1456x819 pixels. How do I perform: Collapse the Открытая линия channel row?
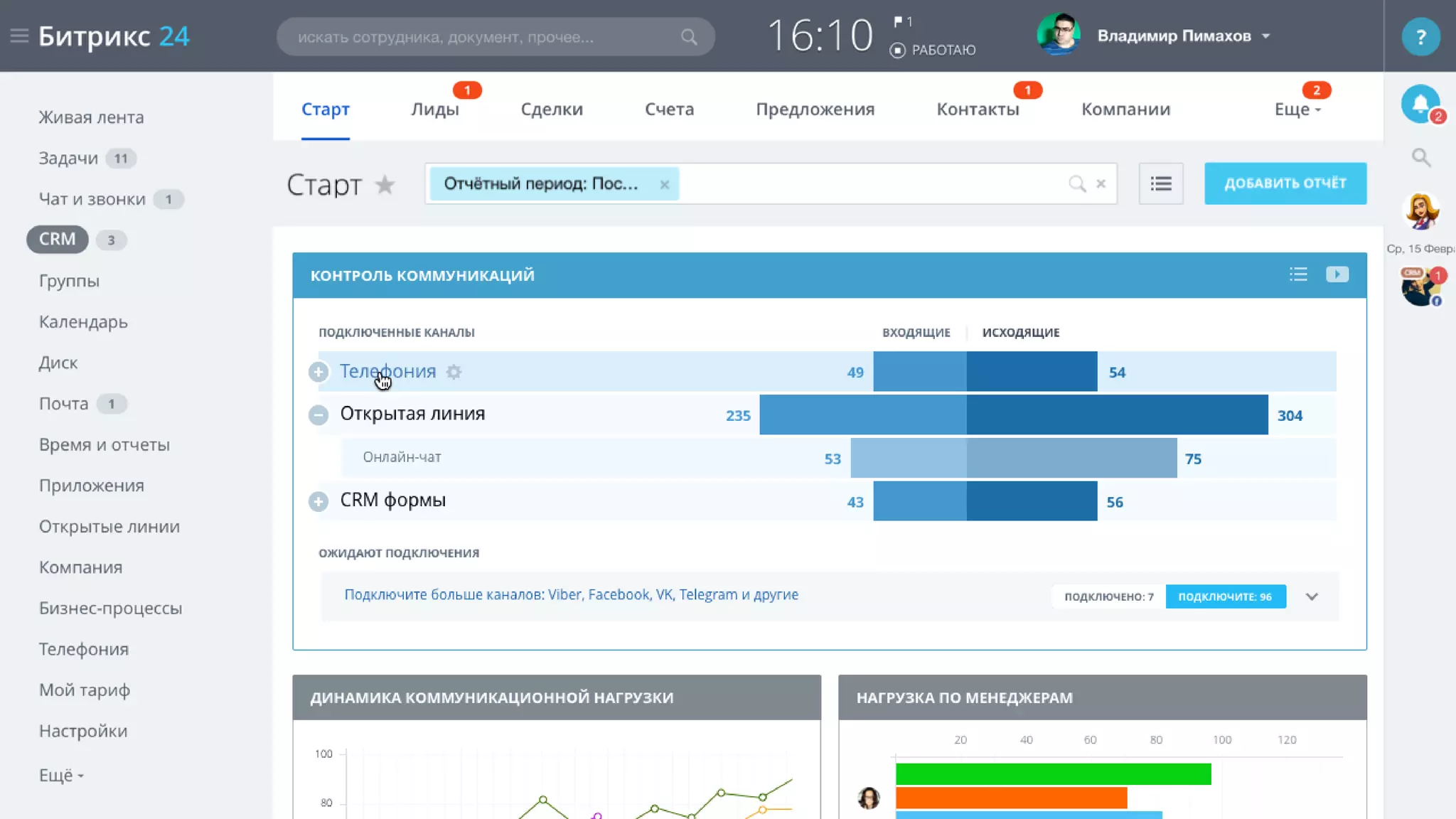318,415
